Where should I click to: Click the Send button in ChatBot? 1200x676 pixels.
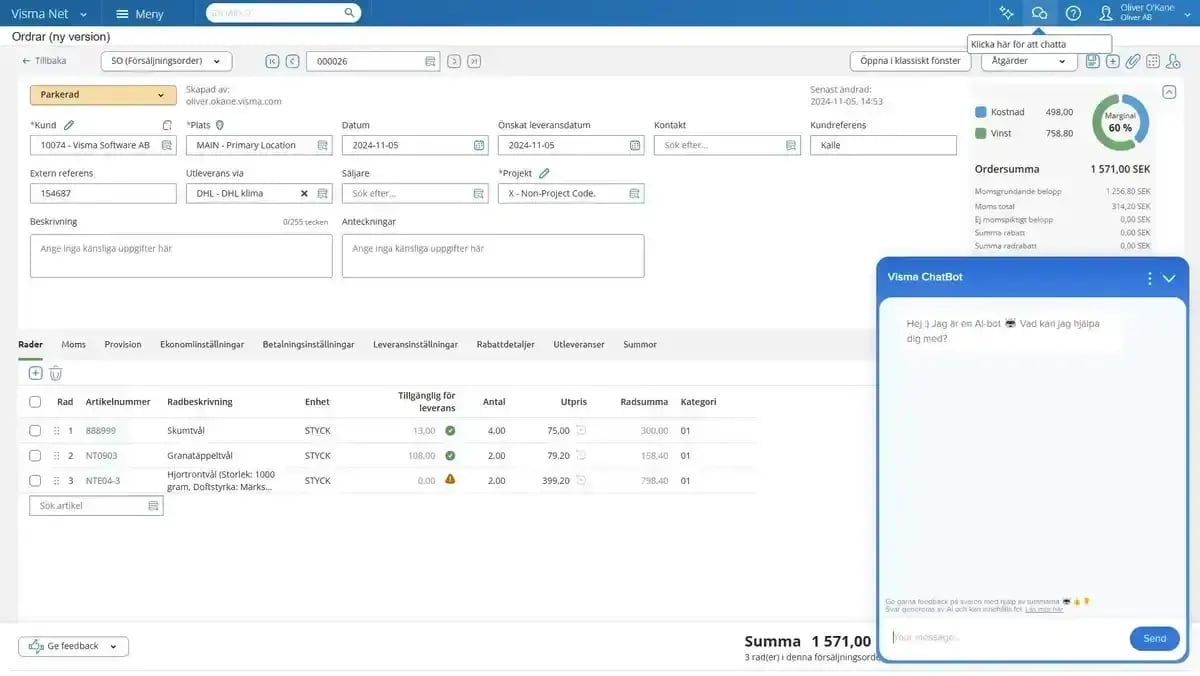coord(1154,638)
